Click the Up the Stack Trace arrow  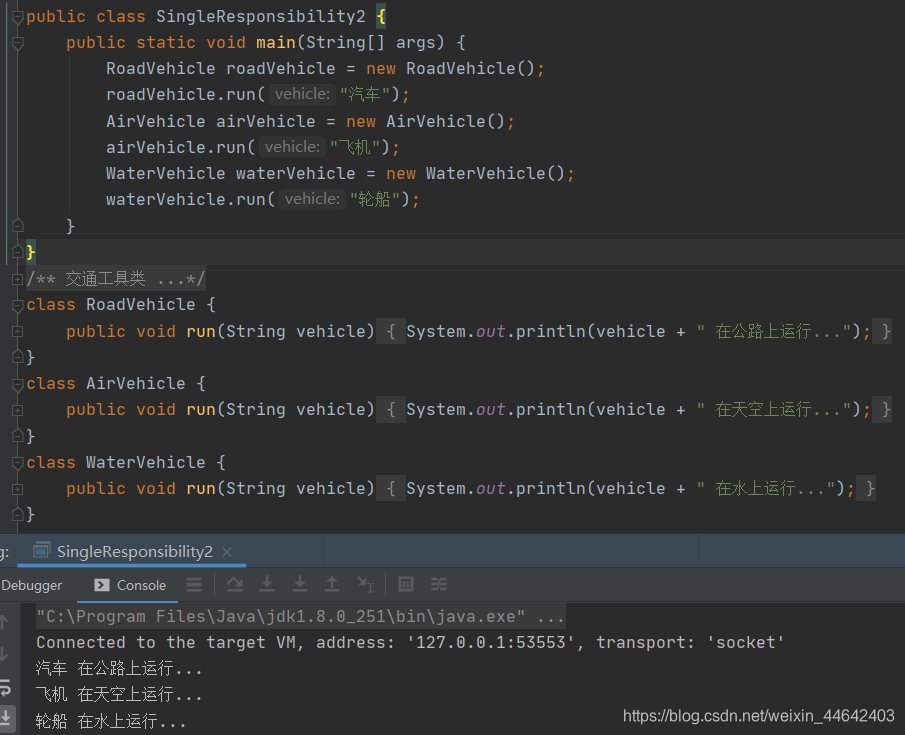5,622
